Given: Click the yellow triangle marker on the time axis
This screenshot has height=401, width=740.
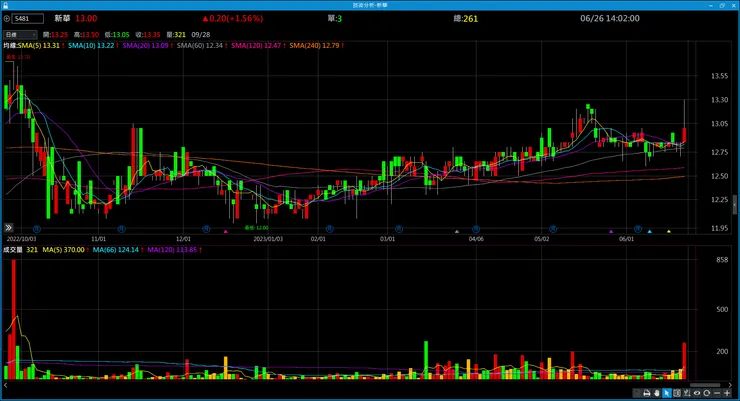Looking at the screenshot, I should [x=668, y=231].
